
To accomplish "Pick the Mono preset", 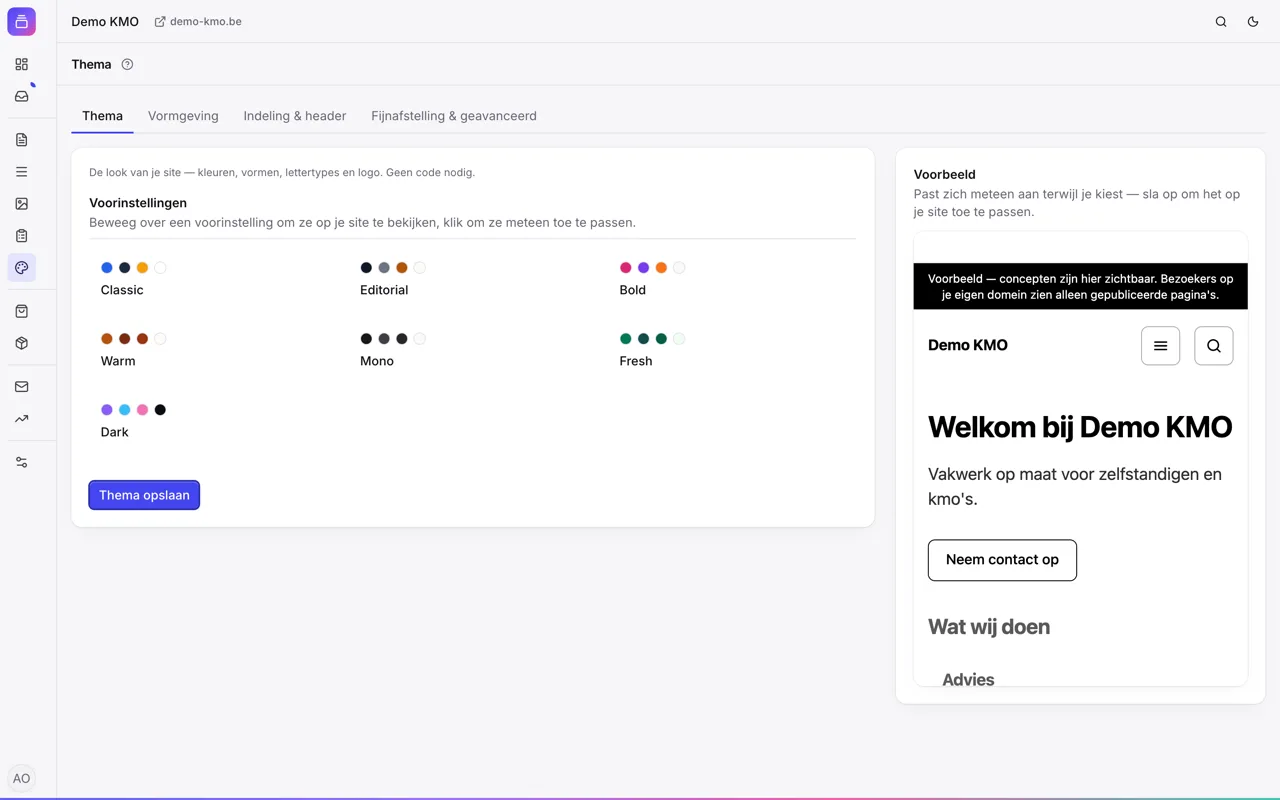I will pos(473,349).
